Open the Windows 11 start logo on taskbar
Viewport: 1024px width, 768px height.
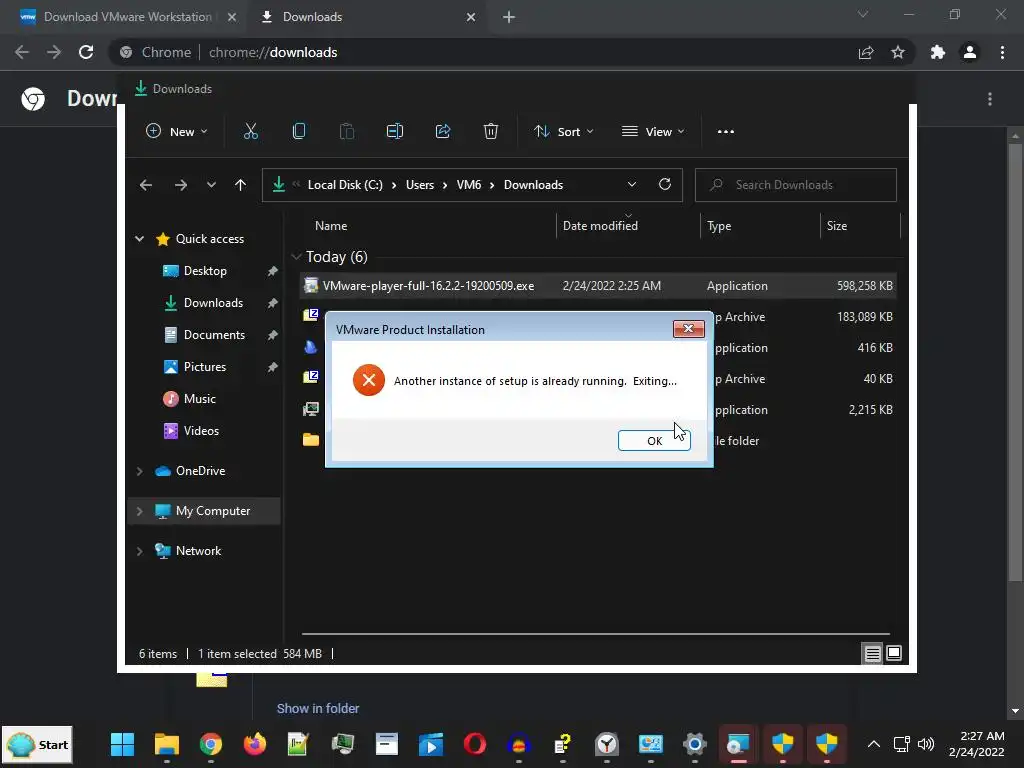click(x=122, y=744)
